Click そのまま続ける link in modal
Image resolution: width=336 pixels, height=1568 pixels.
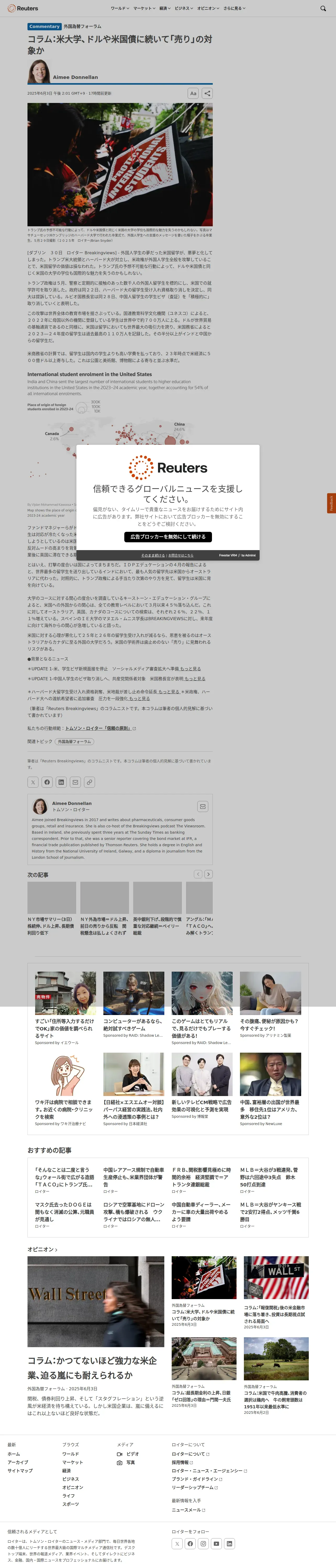coord(153,555)
